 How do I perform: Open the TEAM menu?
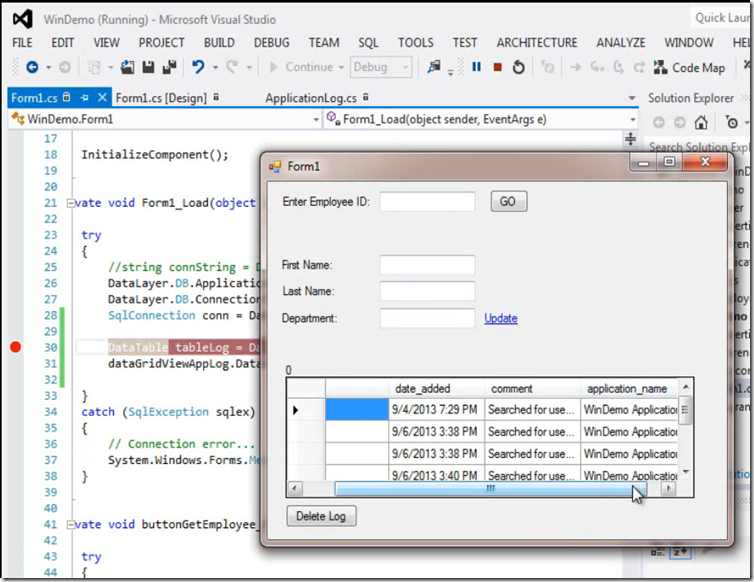(x=324, y=42)
